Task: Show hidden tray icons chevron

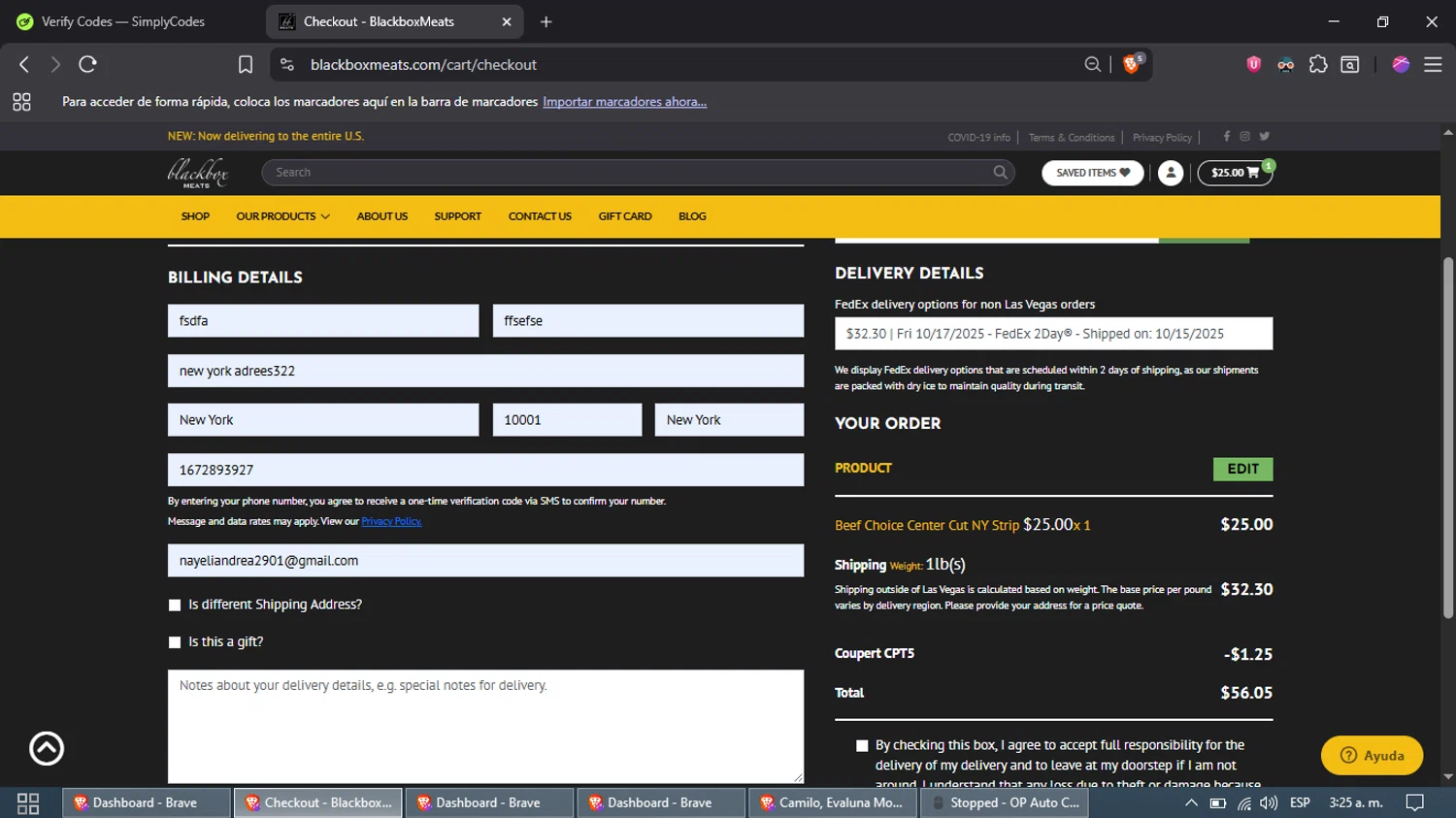Action: pyautogui.click(x=1191, y=802)
